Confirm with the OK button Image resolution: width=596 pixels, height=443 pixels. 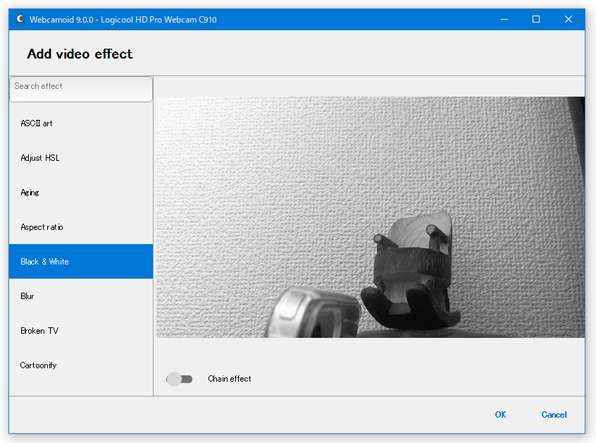click(x=500, y=414)
